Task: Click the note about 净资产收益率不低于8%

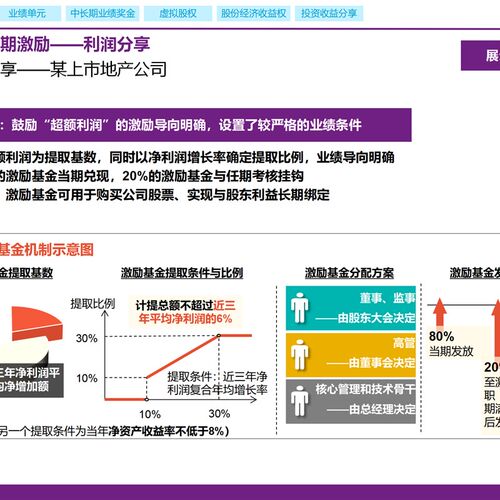Action: (x=114, y=431)
